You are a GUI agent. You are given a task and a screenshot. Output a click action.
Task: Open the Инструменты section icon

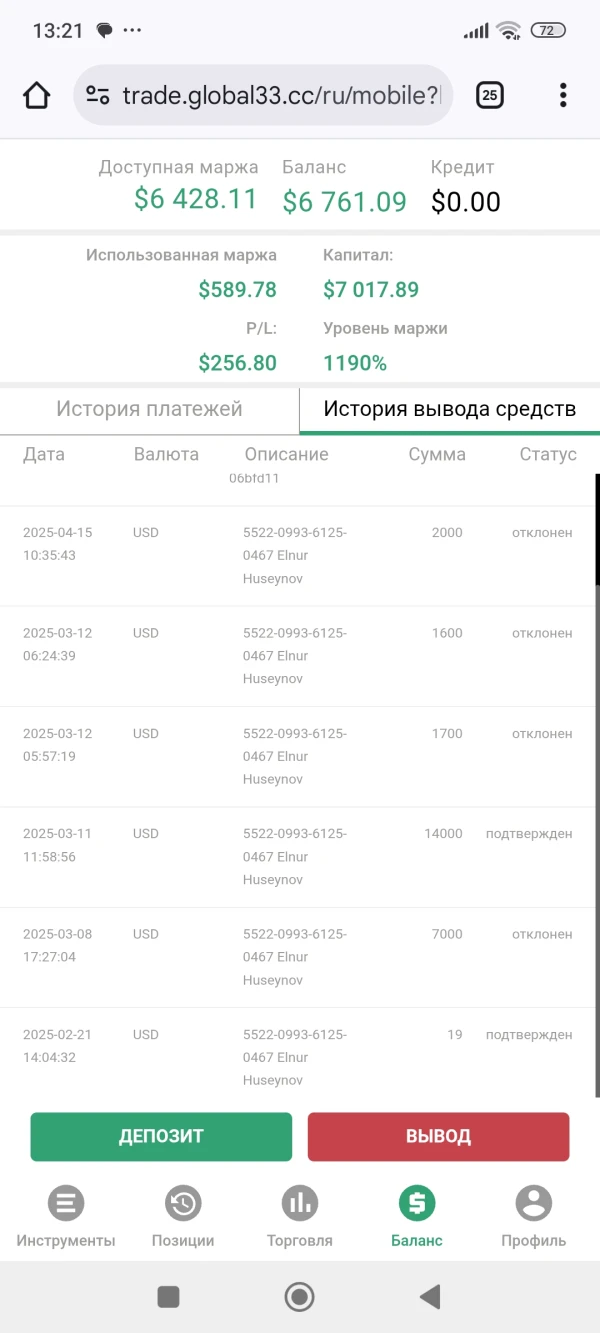(x=66, y=1203)
